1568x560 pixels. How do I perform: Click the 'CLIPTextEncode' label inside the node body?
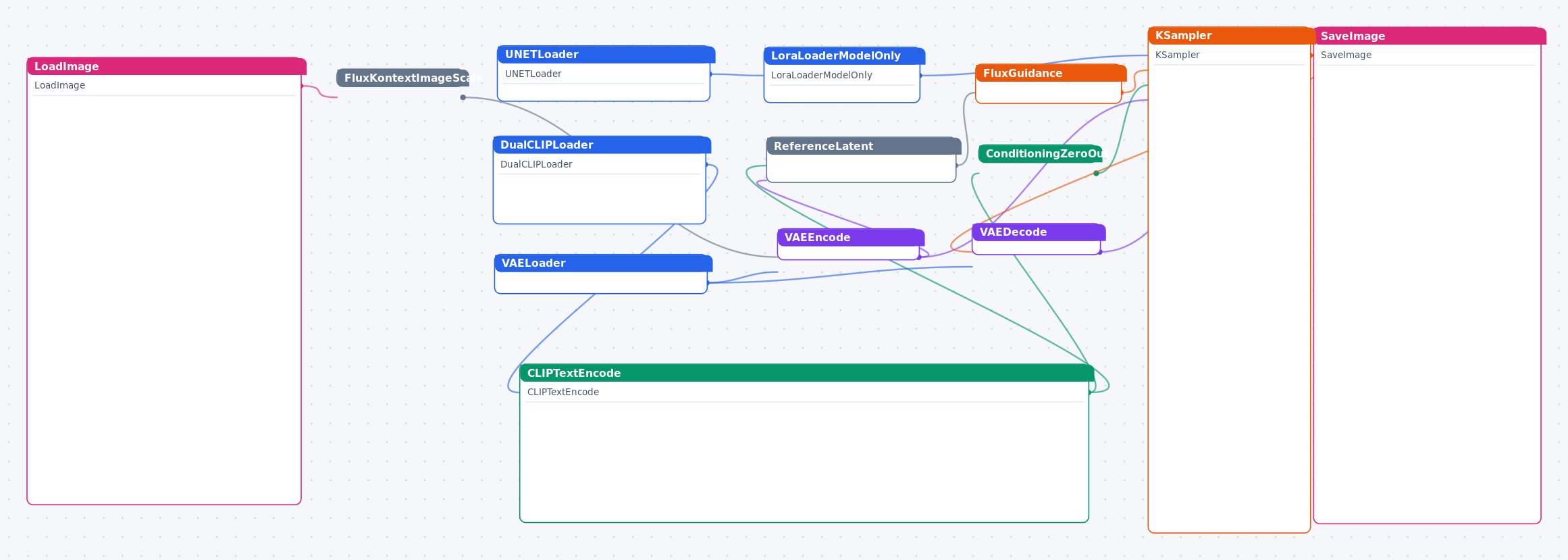pos(563,392)
